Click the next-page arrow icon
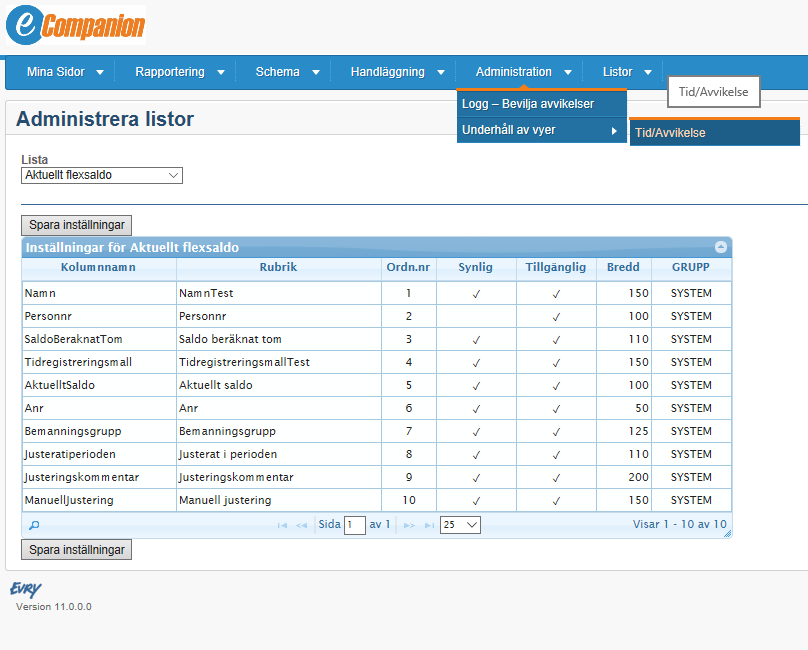808x650 pixels. tap(409, 524)
